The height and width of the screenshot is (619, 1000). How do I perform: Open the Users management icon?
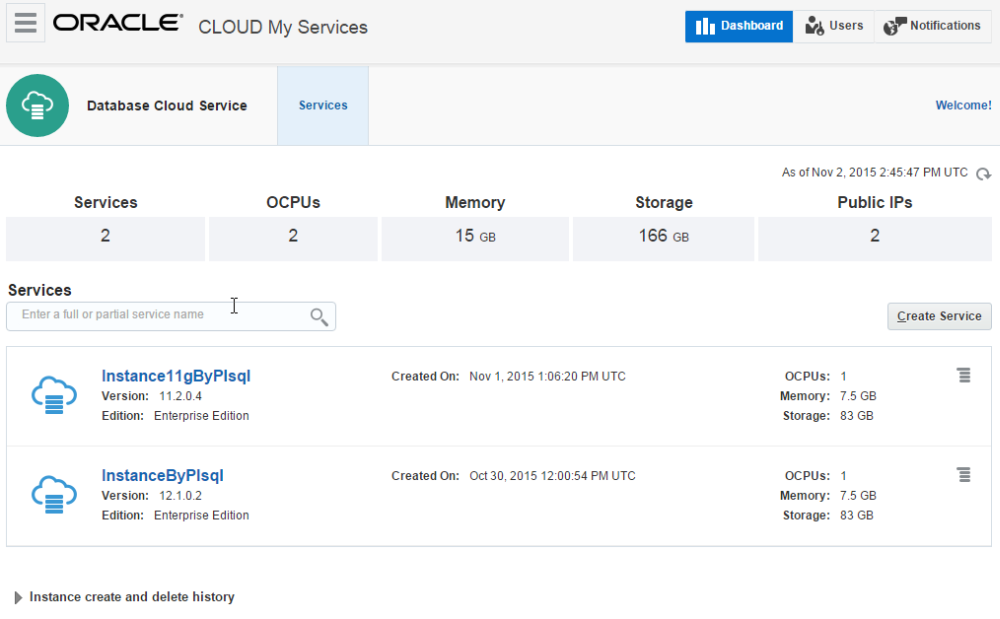[x=813, y=25]
